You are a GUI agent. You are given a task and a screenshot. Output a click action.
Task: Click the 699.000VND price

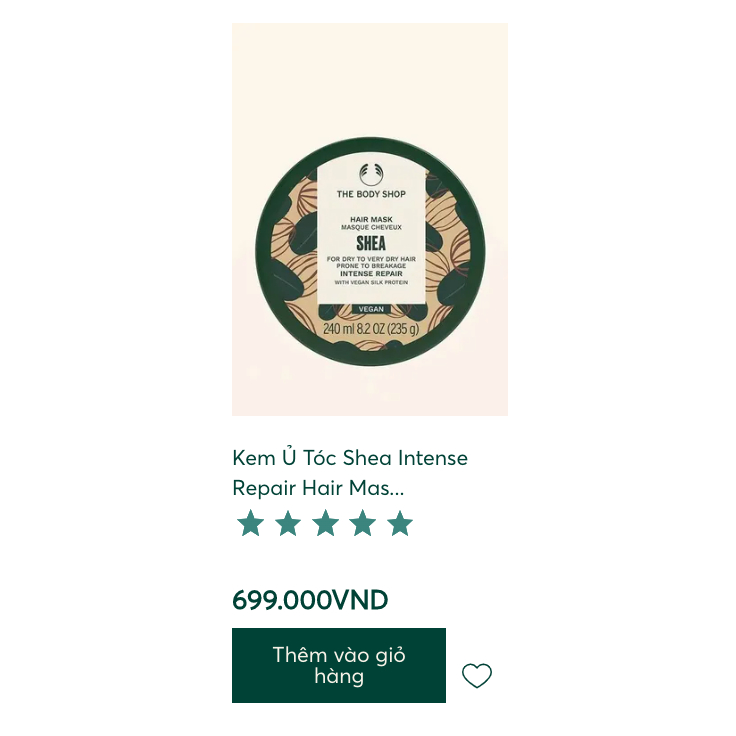(310, 600)
